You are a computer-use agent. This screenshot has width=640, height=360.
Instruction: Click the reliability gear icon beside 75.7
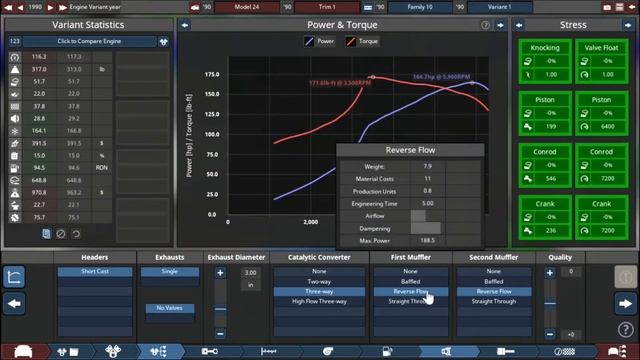coord(15,218)
